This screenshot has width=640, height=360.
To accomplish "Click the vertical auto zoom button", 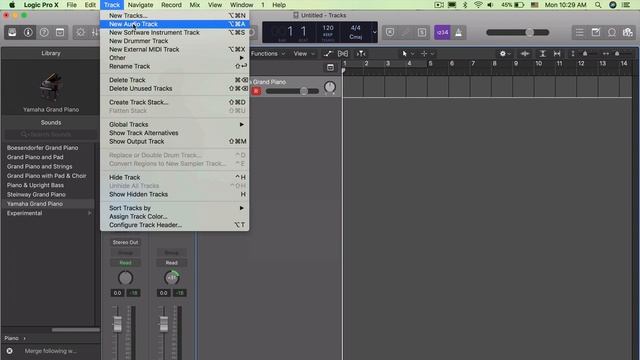I will coord(542,53).
